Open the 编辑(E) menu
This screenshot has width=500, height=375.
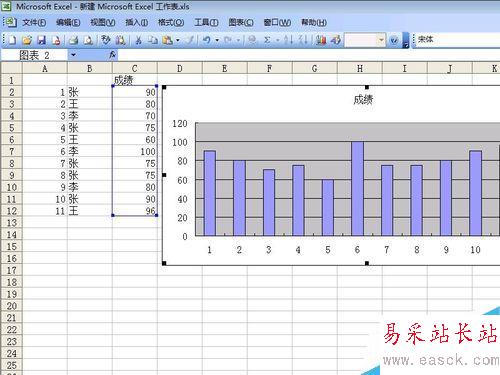pyautogui.click(x=68, y=23)
